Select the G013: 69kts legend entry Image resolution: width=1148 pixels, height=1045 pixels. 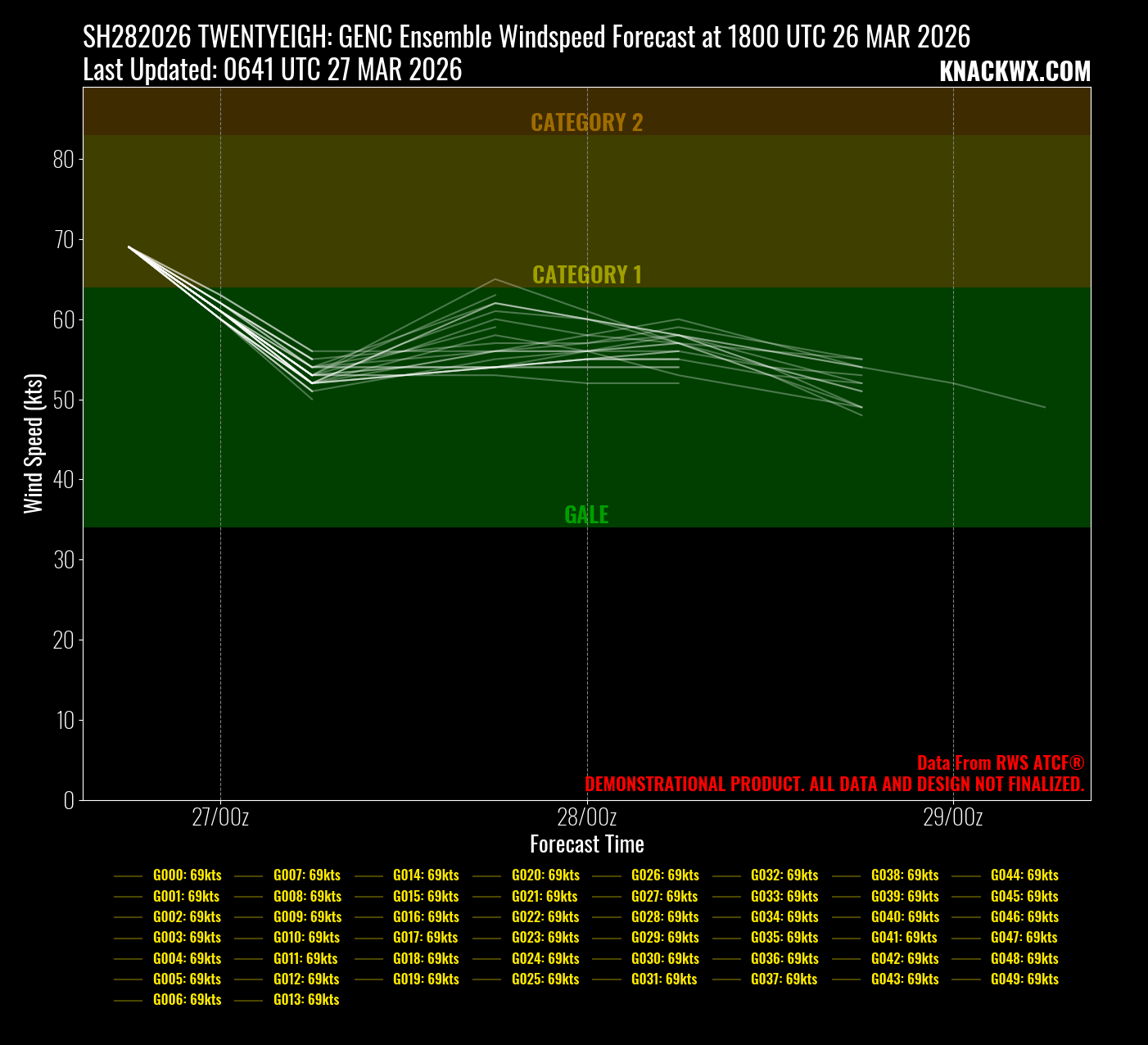coord(305,1000)
